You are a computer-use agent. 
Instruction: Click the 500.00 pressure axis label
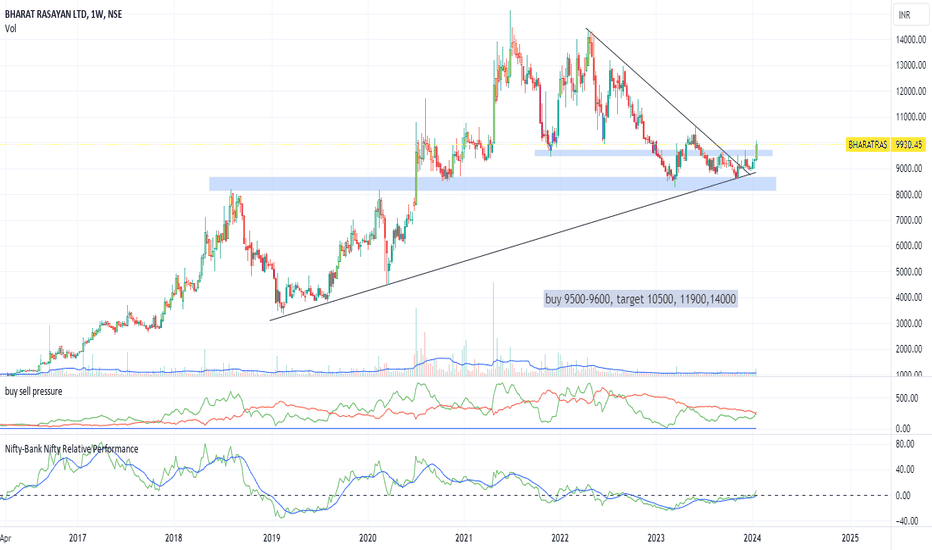tap(906, 398)
